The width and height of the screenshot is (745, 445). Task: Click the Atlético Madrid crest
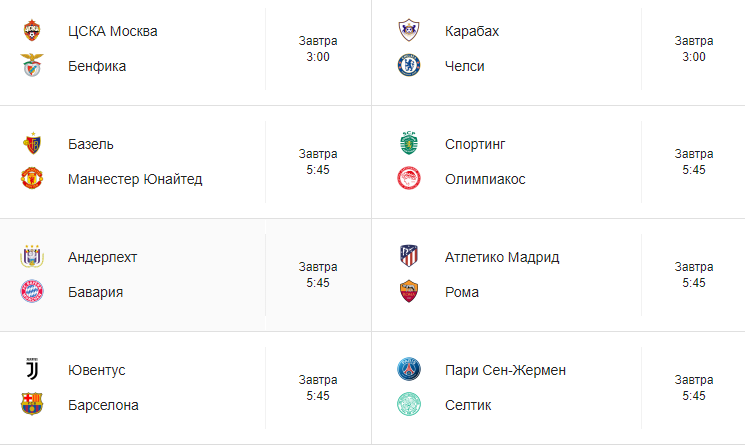pyautogui.click(x=408, y=257)
